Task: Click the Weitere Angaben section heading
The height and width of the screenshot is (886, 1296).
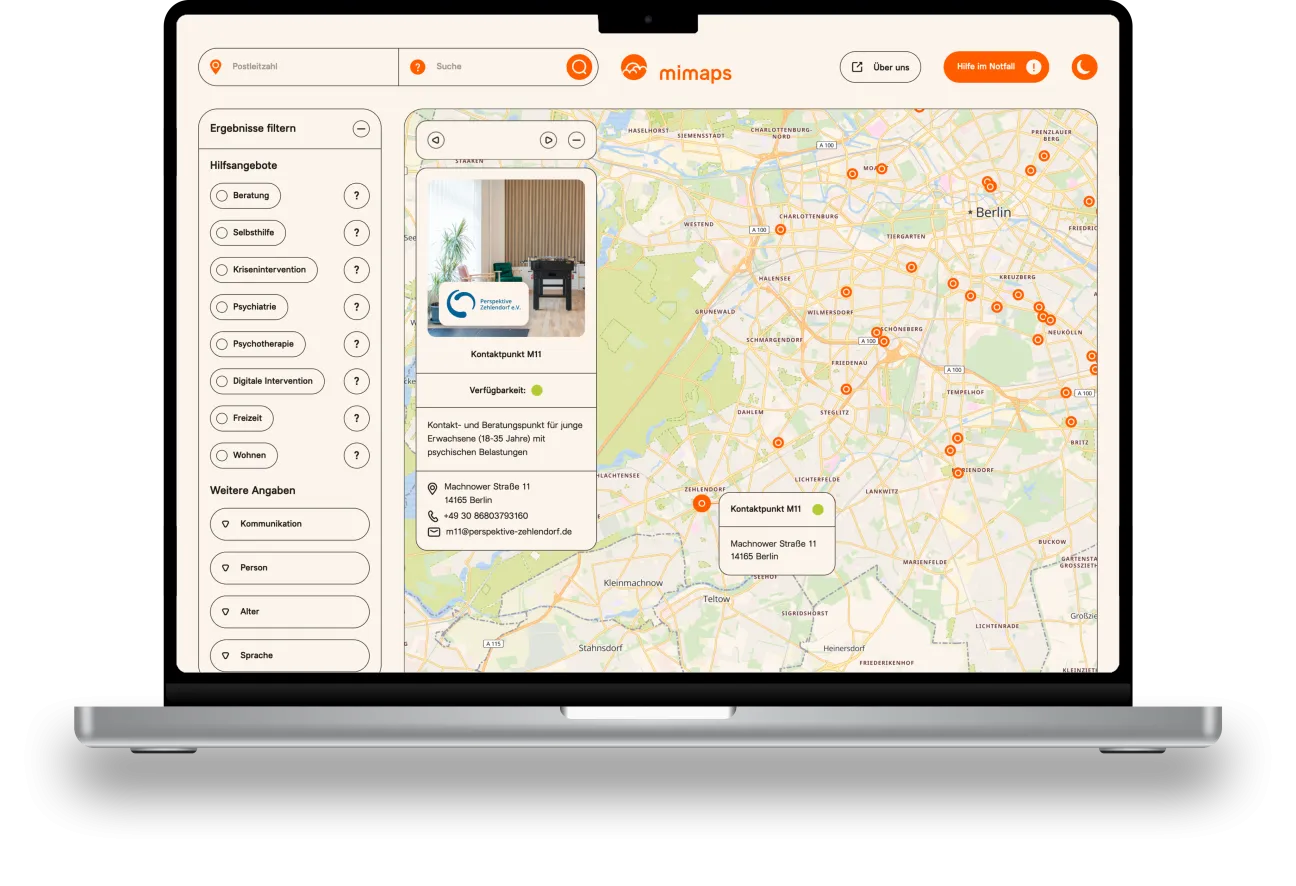Action: [253, 491]
